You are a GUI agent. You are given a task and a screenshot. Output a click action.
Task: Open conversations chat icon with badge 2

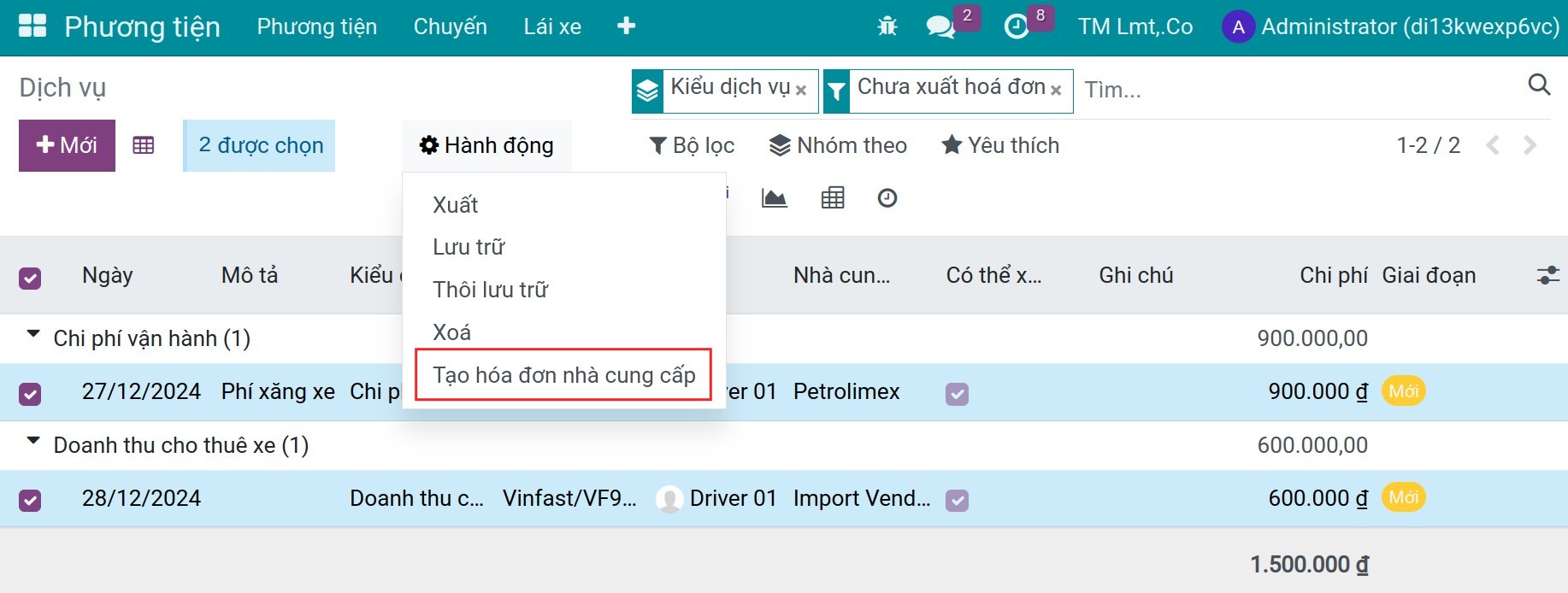941,26
